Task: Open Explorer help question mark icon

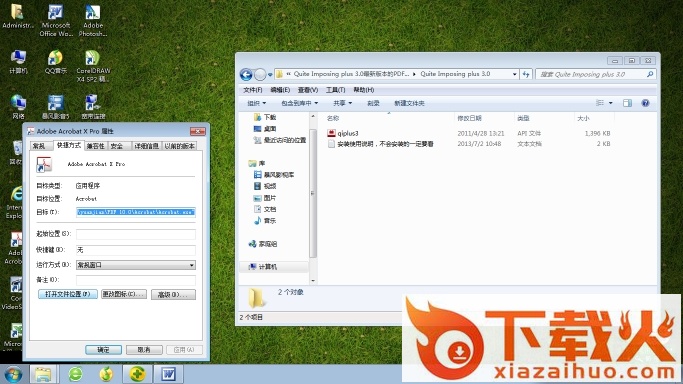Action: click(x=646, y=103)
